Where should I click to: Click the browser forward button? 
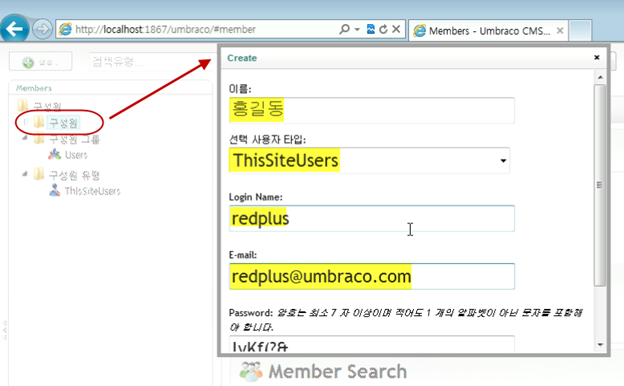[42, 29]
